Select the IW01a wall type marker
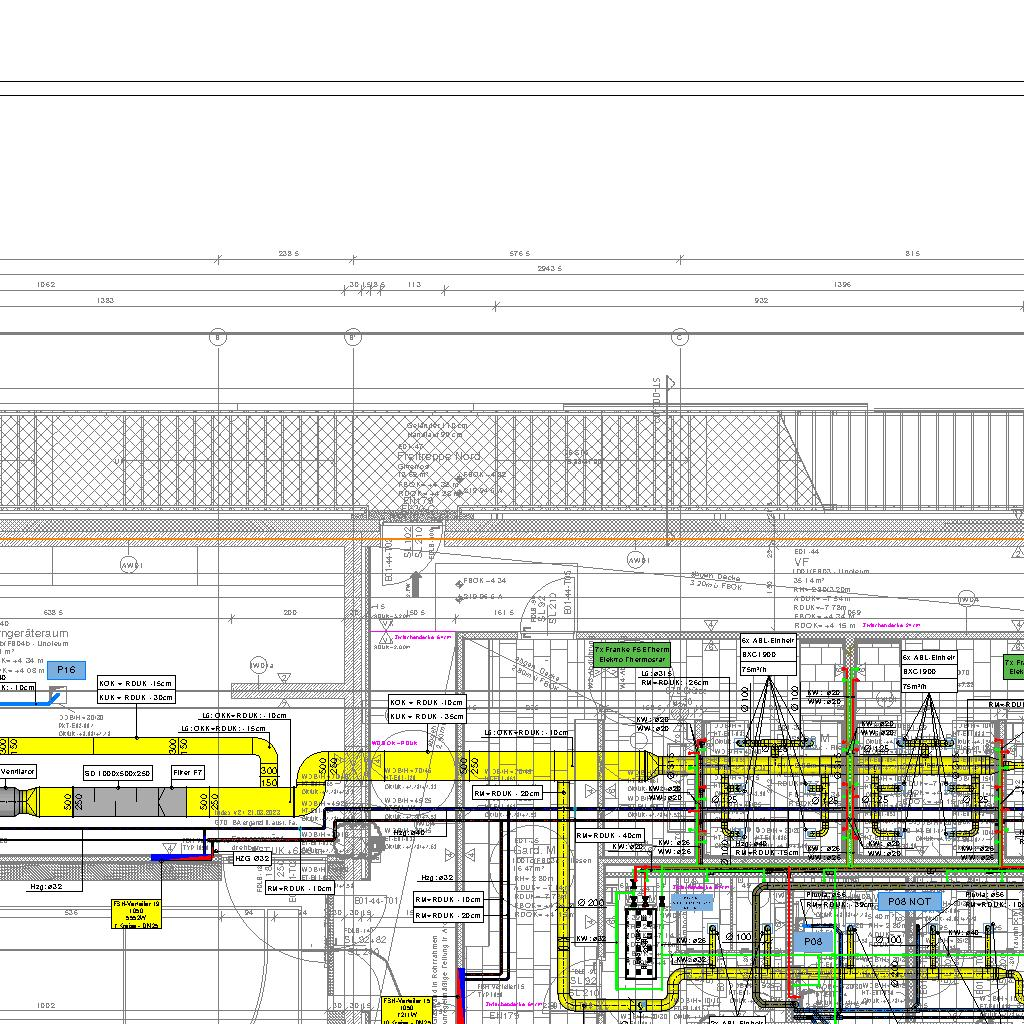Screen dimensions: 1024x1024 tap(259, 665)
